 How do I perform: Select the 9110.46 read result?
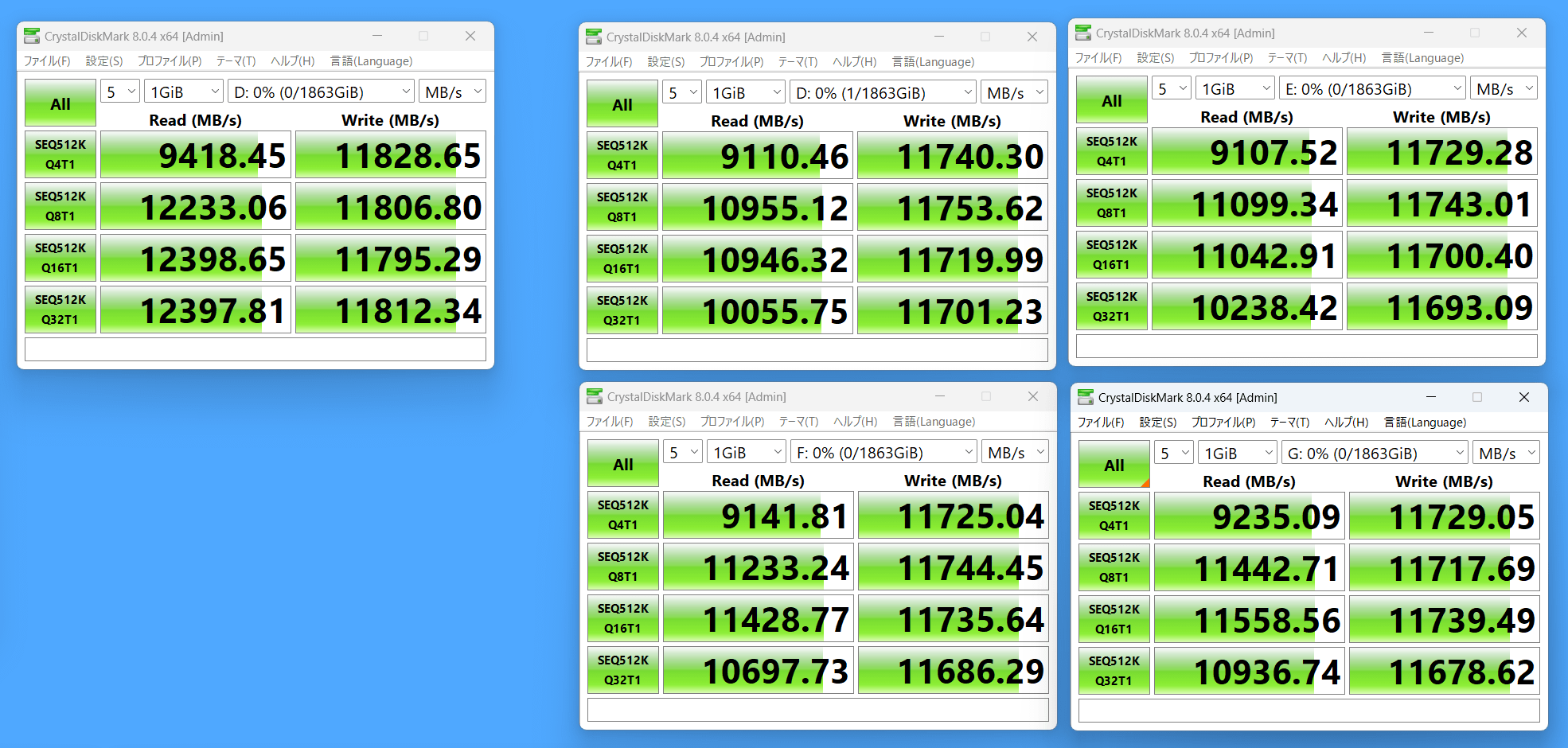[758, 155]
